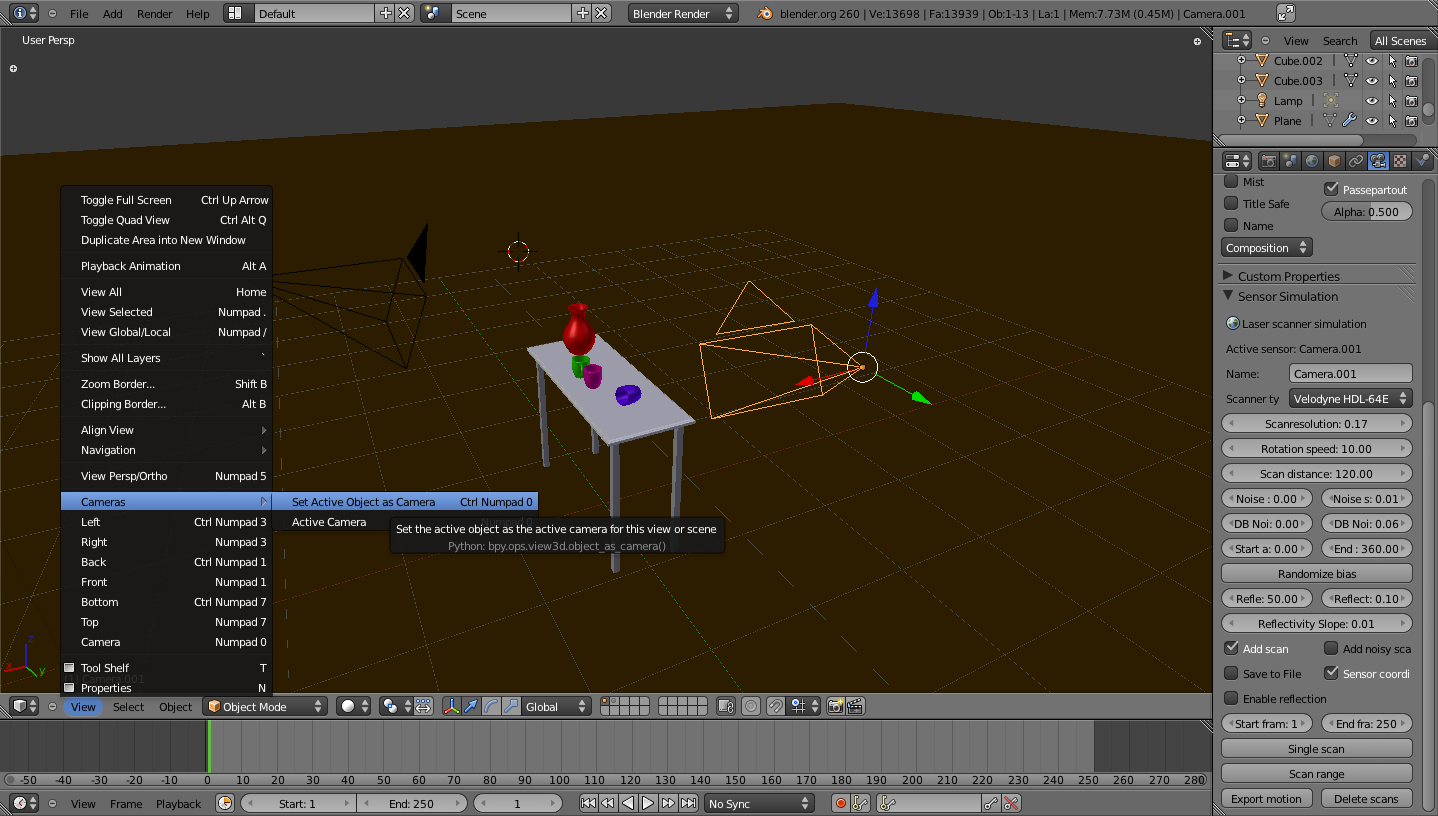This screenshot has height=816, width=1438.
Task: Uncheck the Passepartout checkbox
Action: (1331, 188)
